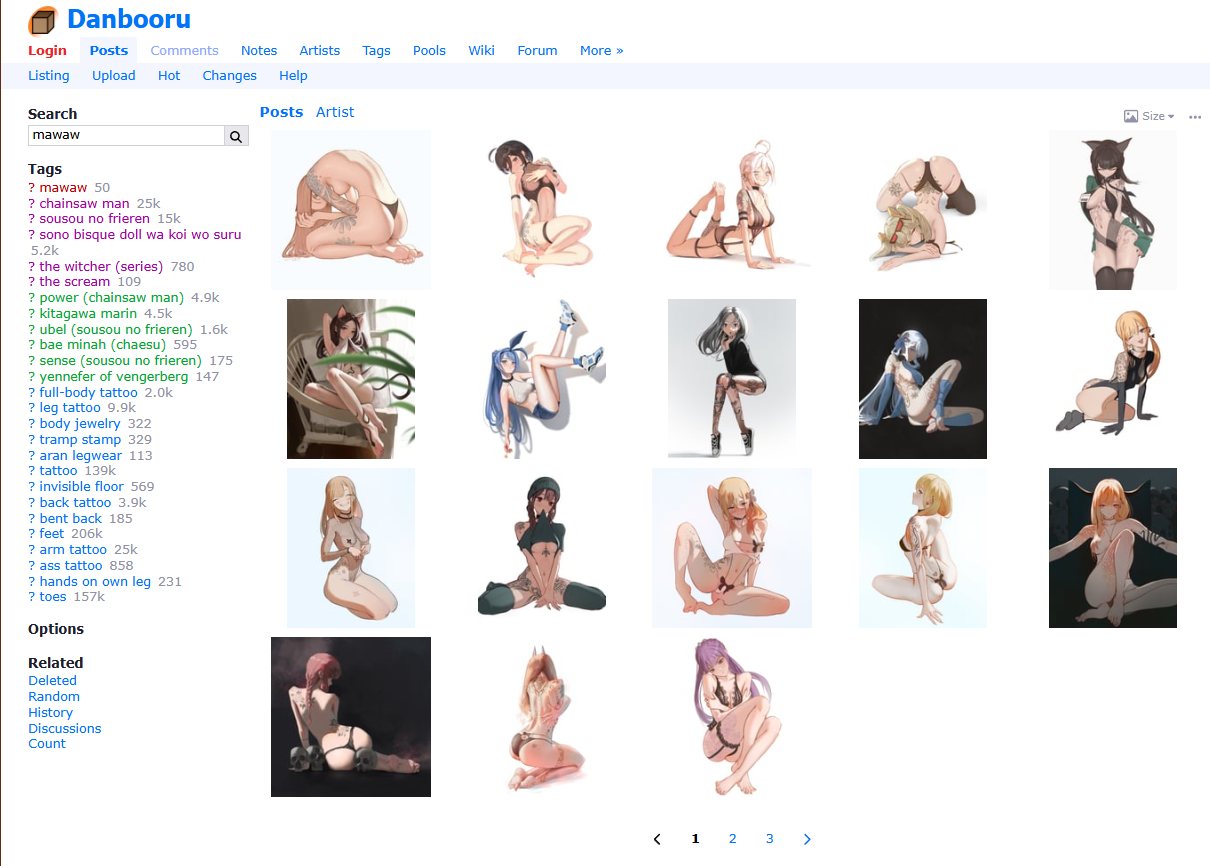Open the Upload subnavigation link
The image size is (1210, 866).
[114, 76]
